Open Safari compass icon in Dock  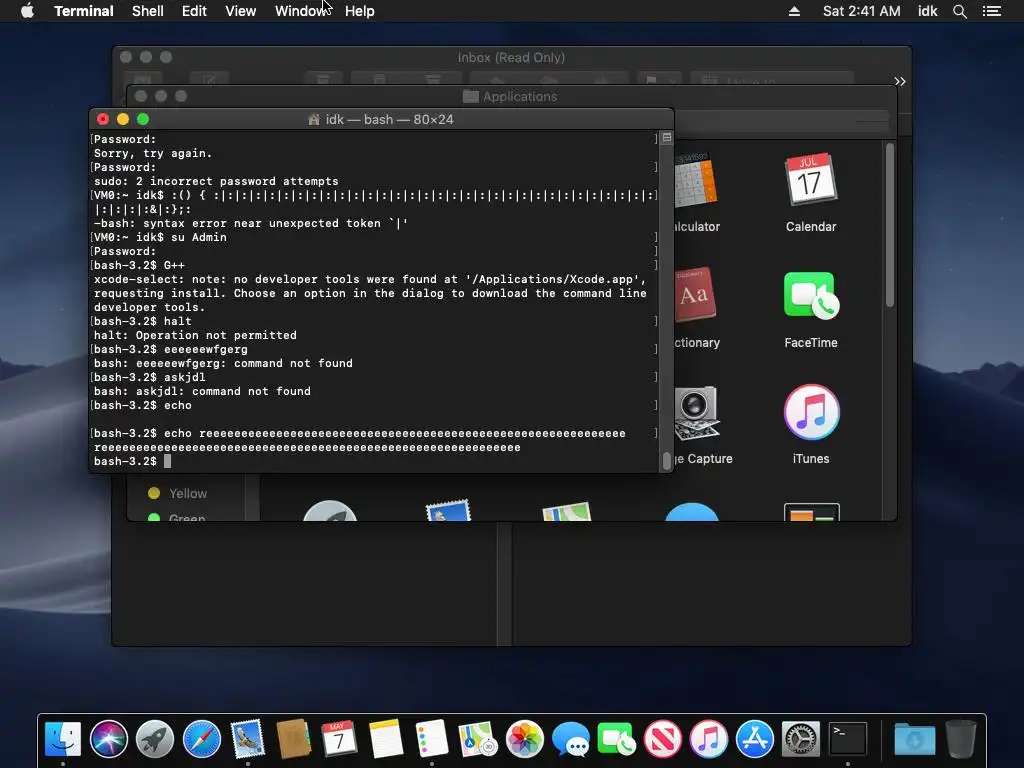pyautogui.click(x=201, y=739)
